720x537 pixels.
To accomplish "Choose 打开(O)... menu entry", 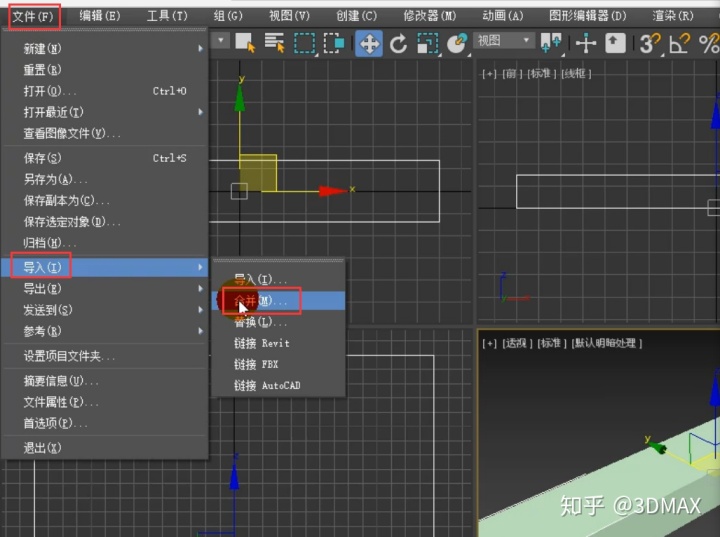I will (105, 90).
